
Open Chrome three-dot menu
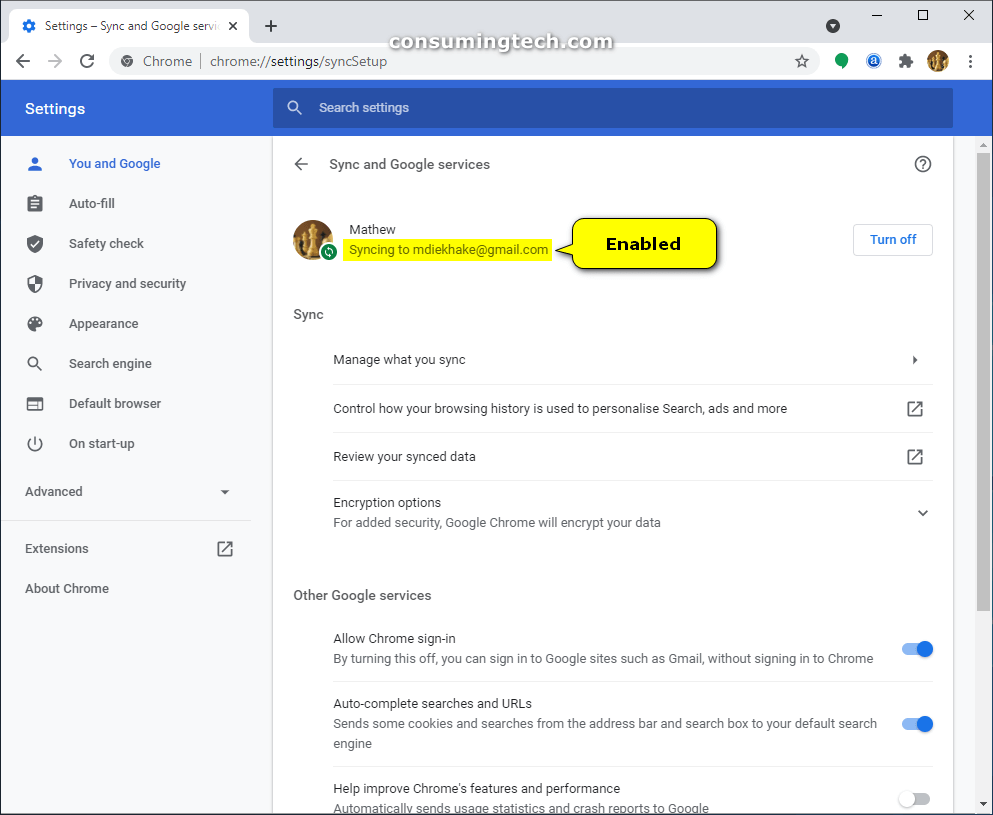970,61
